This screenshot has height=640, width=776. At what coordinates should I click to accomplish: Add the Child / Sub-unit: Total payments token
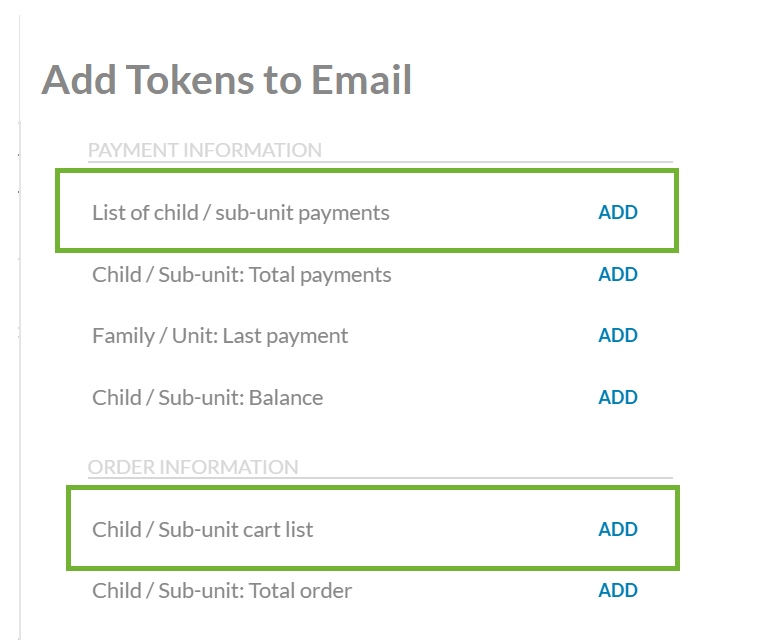[x=617, y=274]
